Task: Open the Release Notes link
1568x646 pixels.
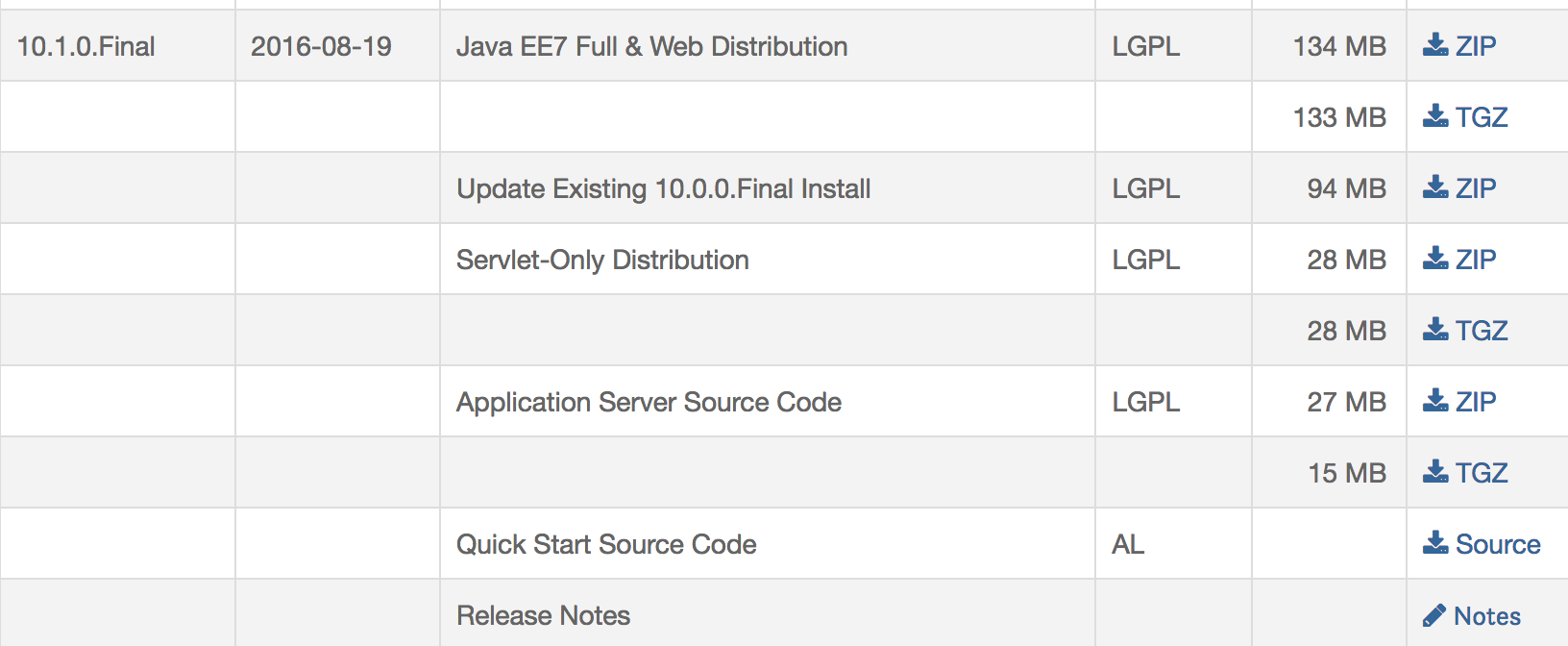Action: click(x=1487, y=616)
